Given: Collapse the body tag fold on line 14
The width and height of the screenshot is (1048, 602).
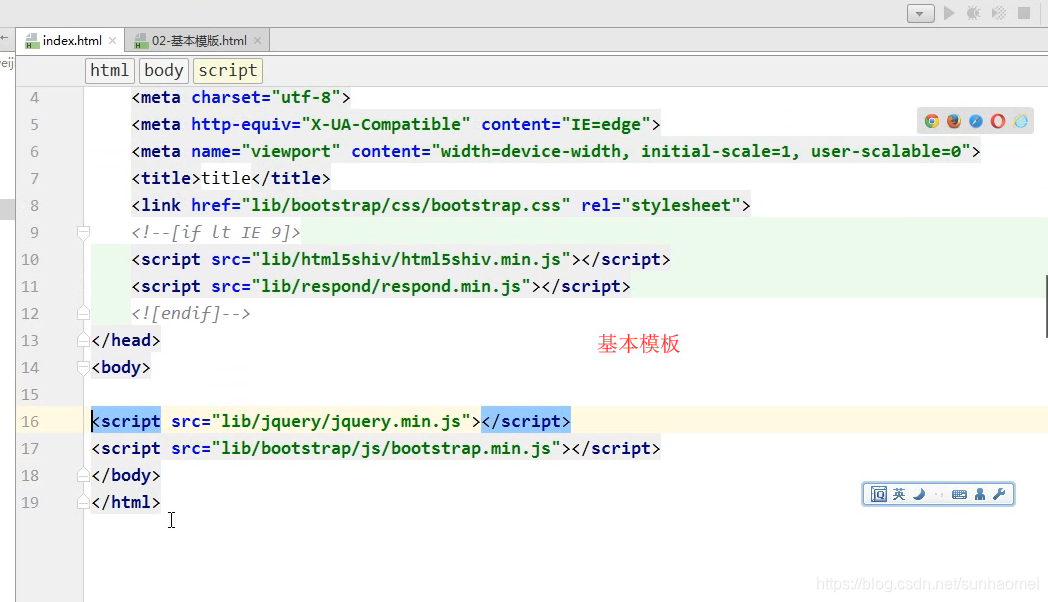Looking at the screenshot, I should pos(84,367).
